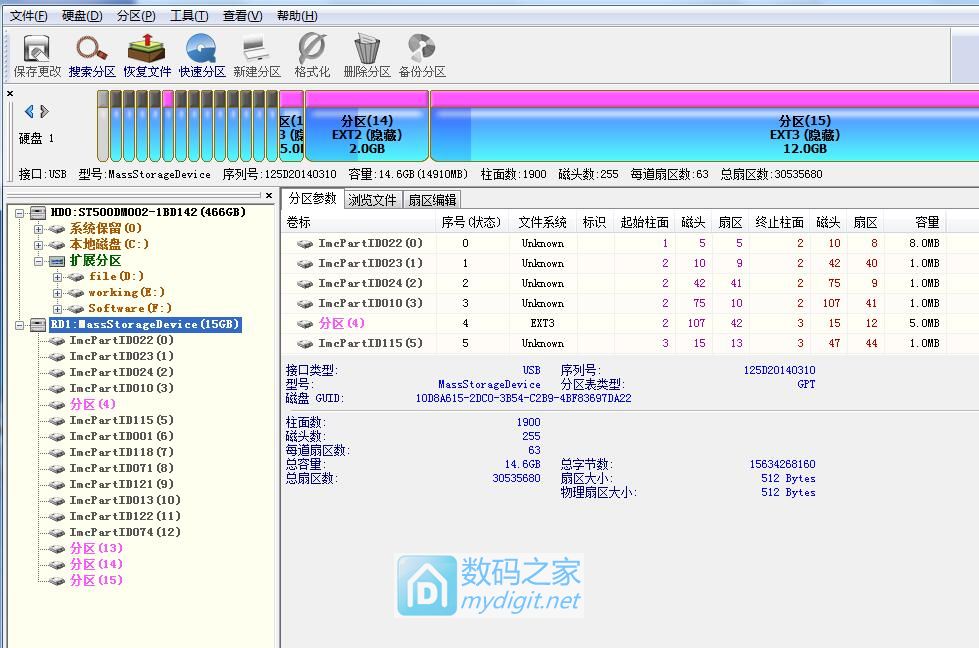Screen dimensions: 979x648
Task: Select the ImcPartID022(0) row in partition table
Action: click(614, 243)
